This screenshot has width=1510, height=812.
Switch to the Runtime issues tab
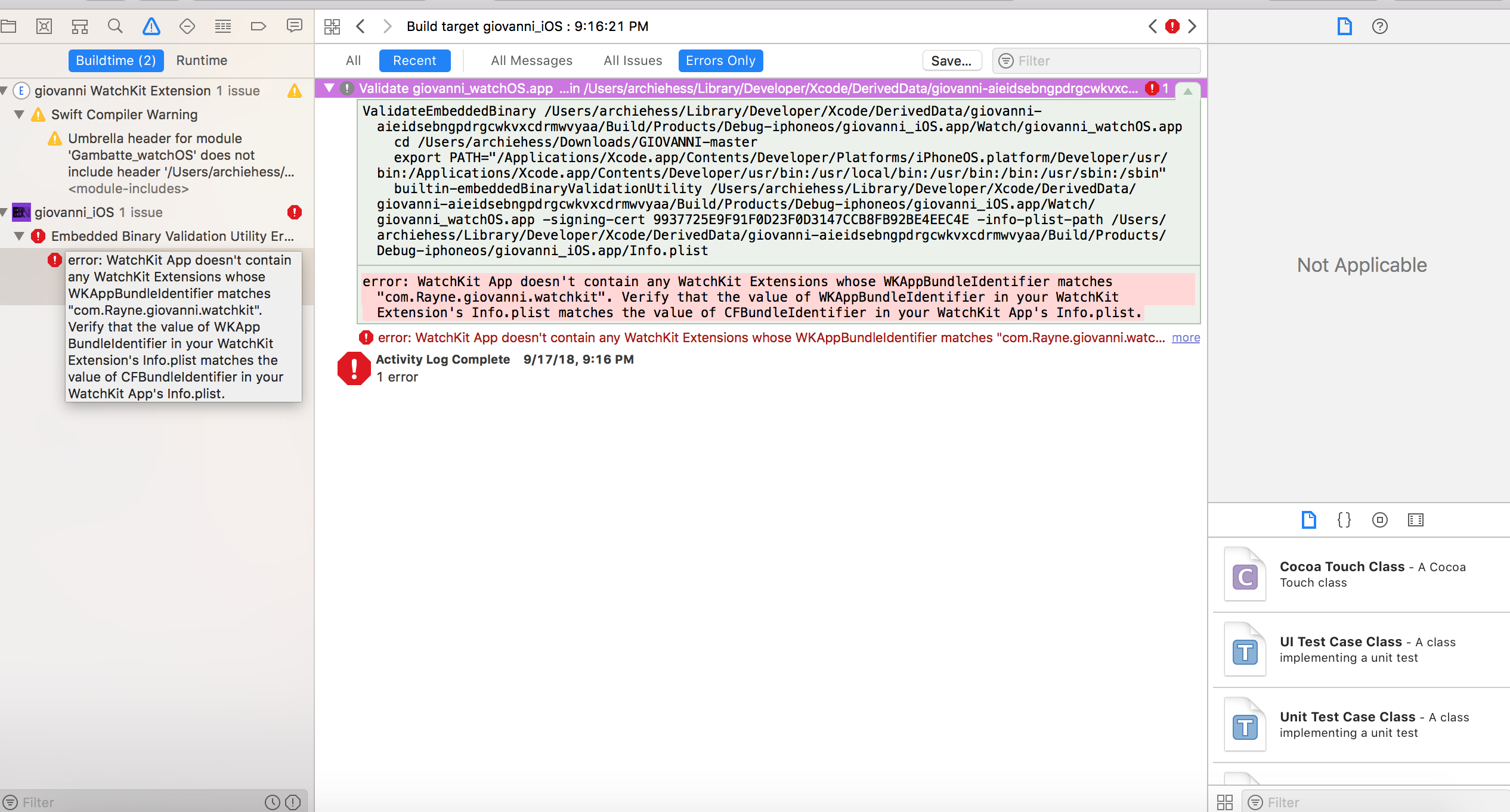click(202, 60)
